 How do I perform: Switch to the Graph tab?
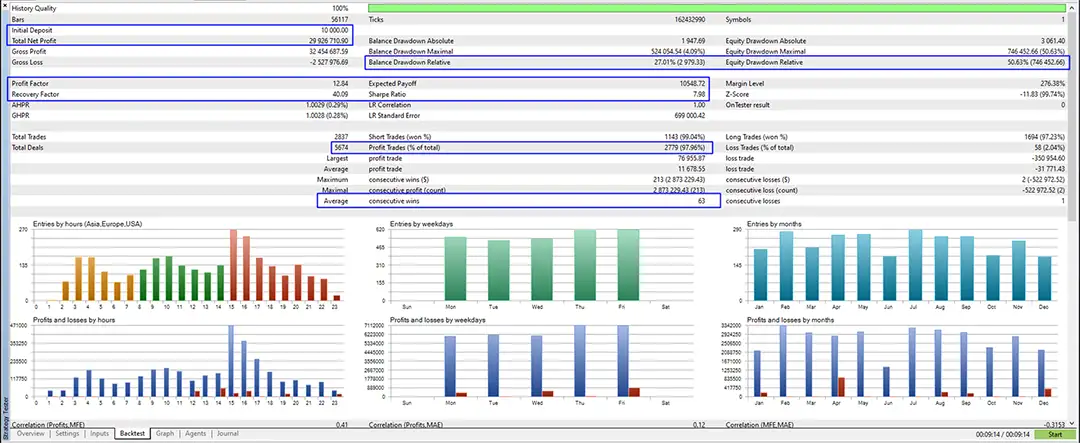pos(165,434)
